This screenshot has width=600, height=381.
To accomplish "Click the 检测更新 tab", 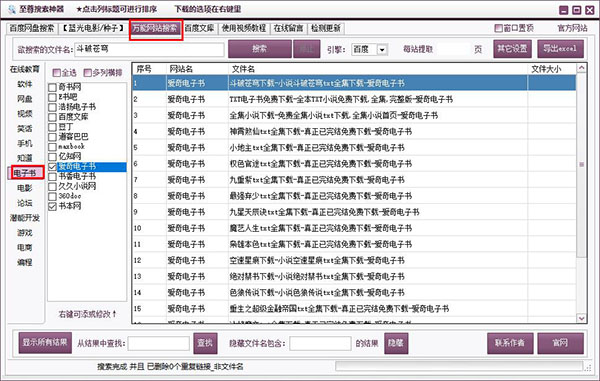I will (x=326, y=28).
